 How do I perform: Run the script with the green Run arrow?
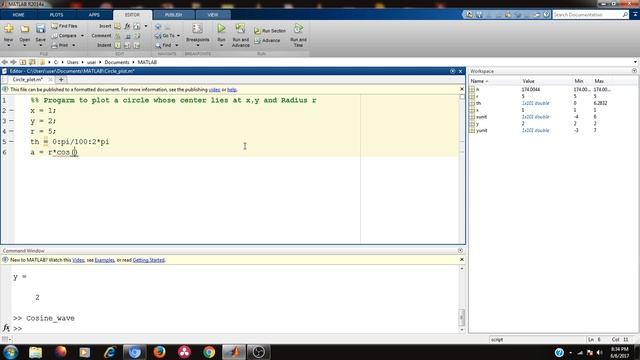[221, 29]
